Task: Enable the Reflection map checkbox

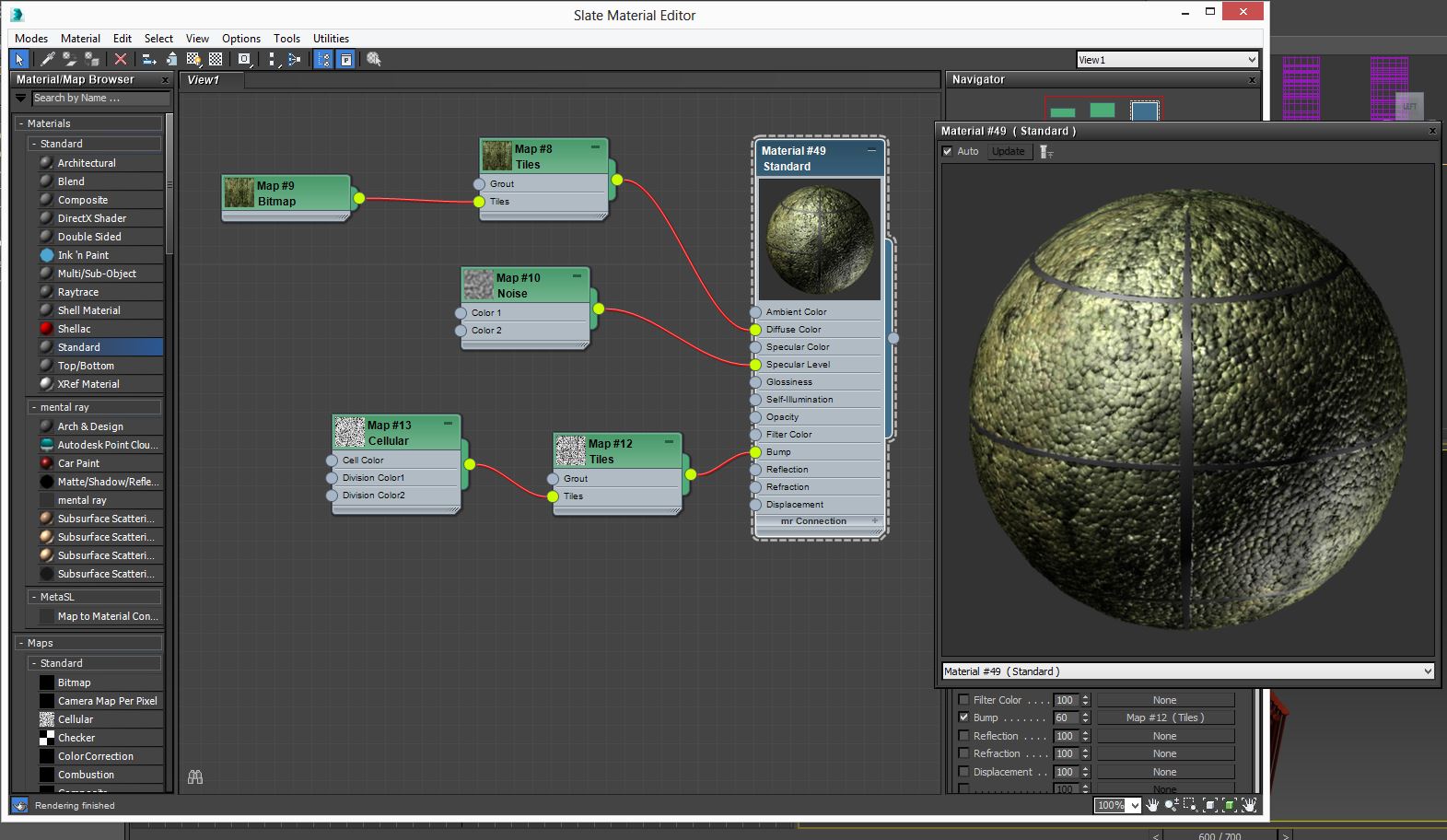Action: coord(963,736)
